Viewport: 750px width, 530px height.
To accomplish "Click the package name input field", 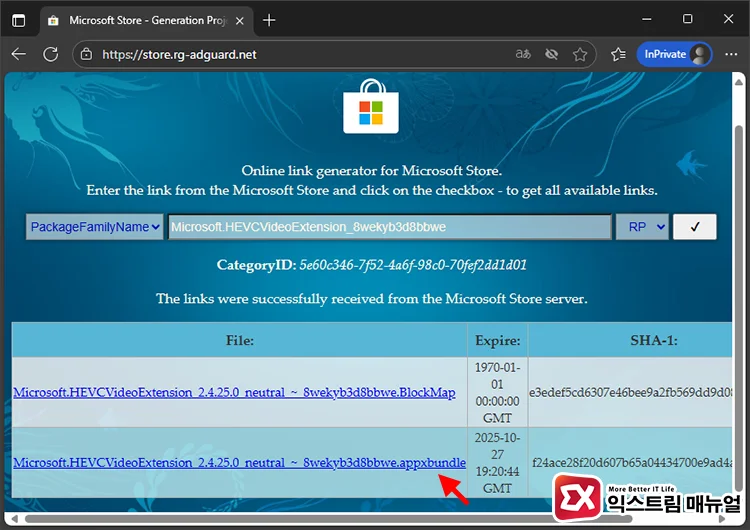I will click(x=389, y=227).
